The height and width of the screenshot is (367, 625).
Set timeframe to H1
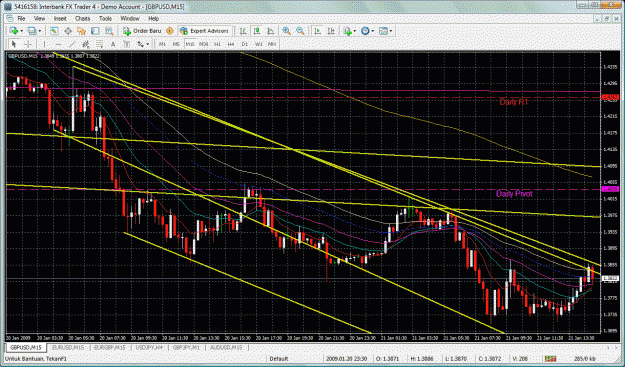point(217,44)
